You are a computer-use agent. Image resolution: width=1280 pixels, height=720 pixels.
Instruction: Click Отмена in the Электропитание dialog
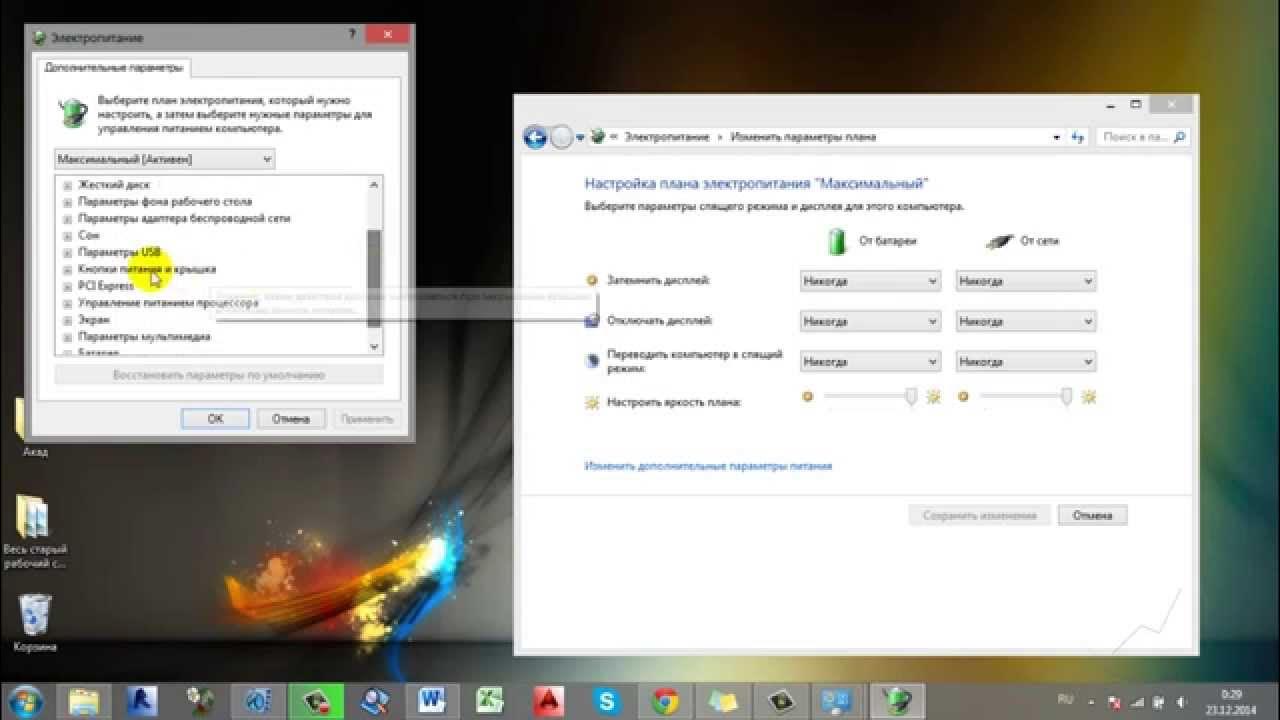click(291, 419)
